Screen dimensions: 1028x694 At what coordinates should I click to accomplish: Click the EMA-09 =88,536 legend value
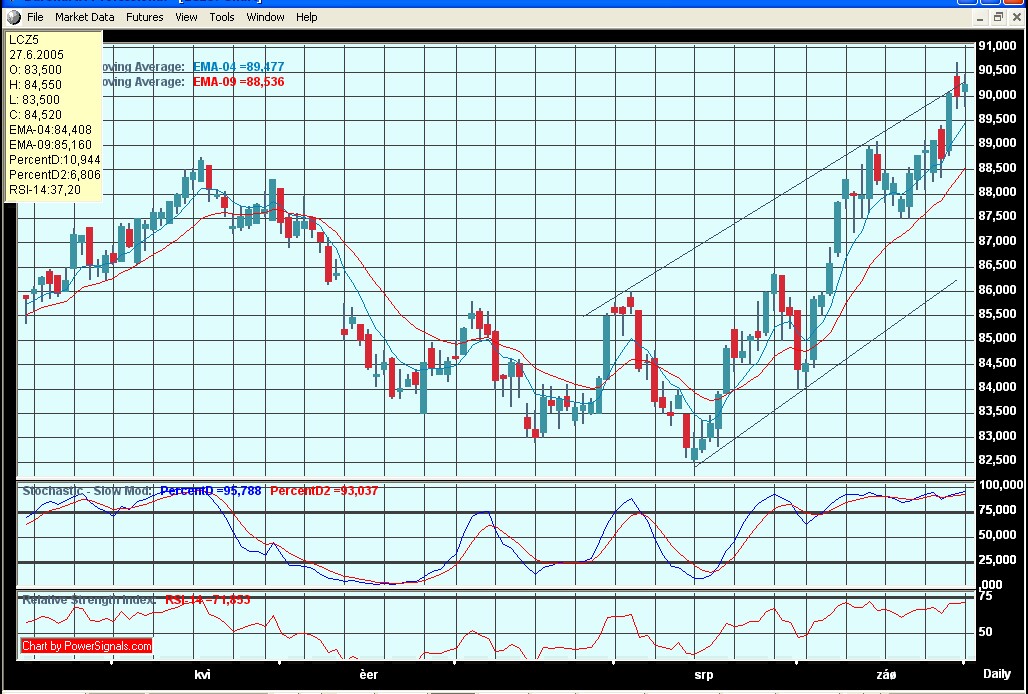point(239,82)
